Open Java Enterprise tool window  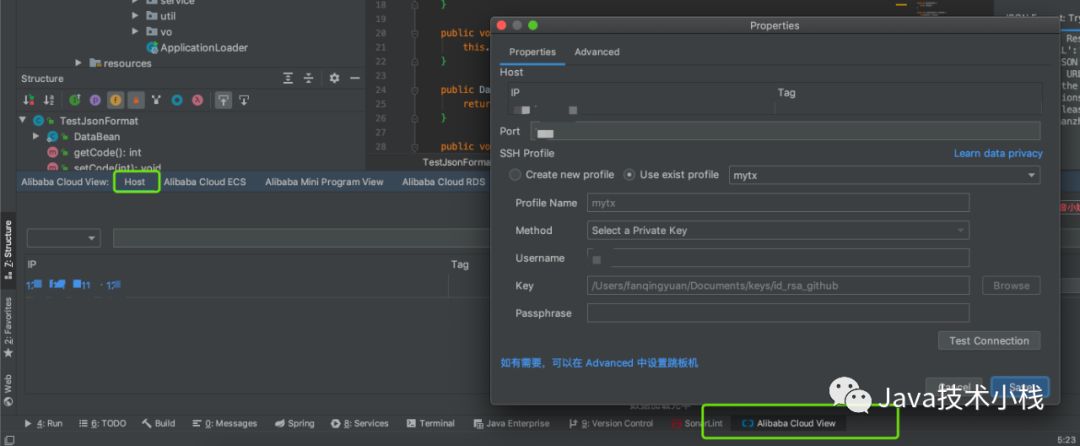point(512,423)
